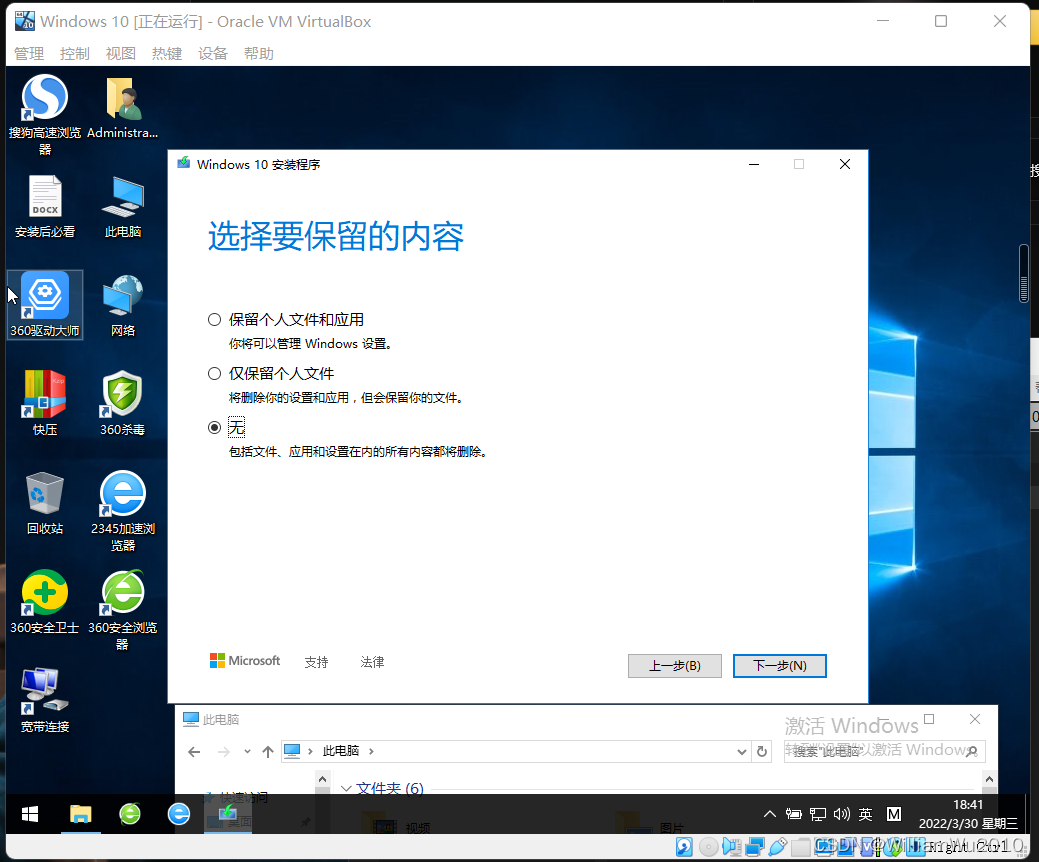The image size is (1039, 862).
Task: Select the 360安全卫士 desktop icon
Action: click(x=44, y=602)
